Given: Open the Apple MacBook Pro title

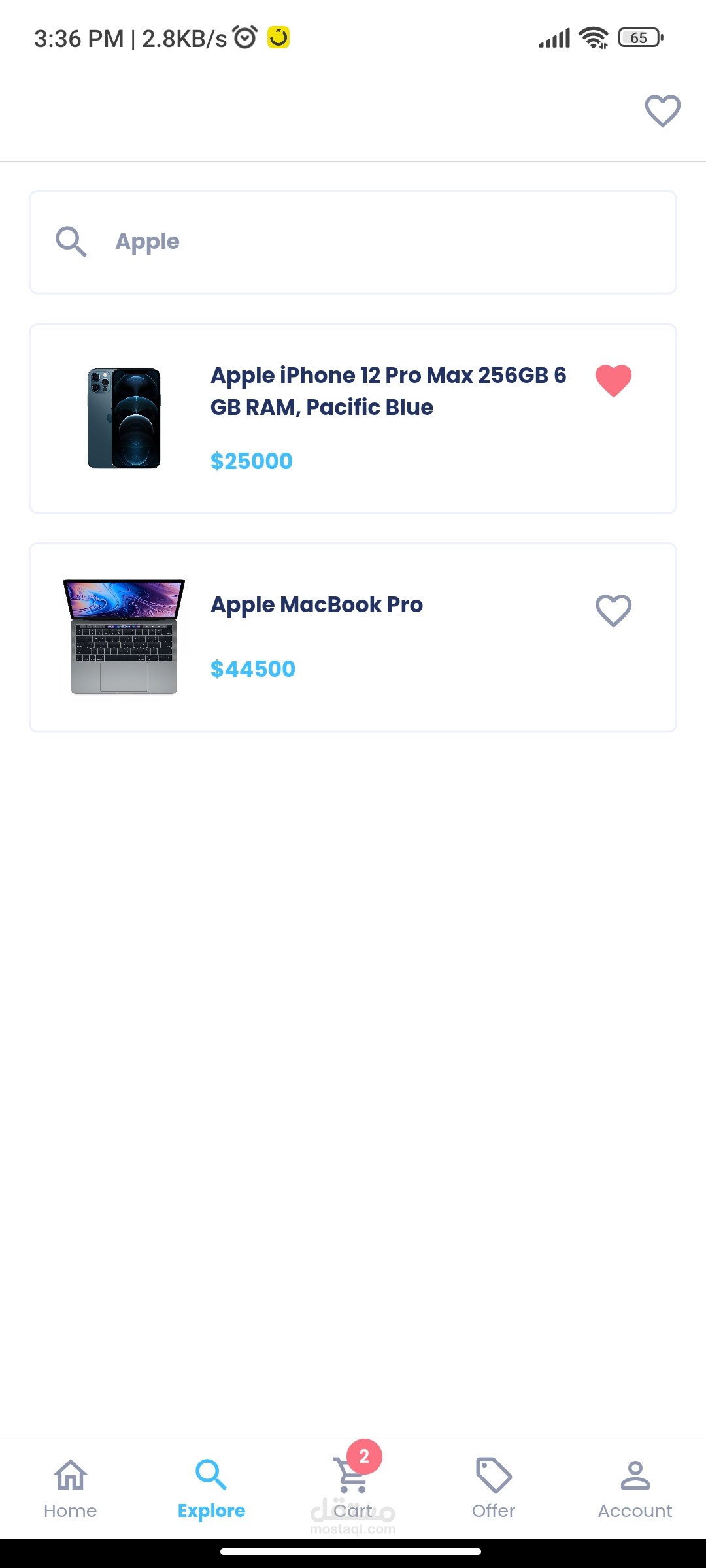Looking at the screenshot, I should [316, 605].
